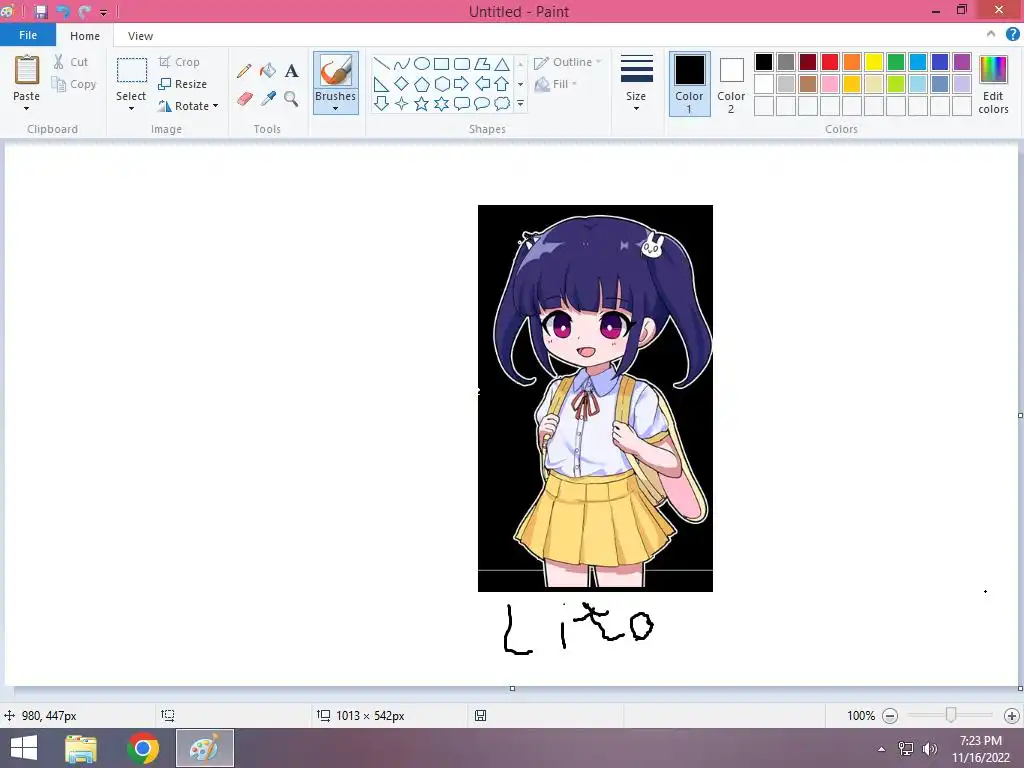Choose the Oval shape

click(x=422, y=64)
